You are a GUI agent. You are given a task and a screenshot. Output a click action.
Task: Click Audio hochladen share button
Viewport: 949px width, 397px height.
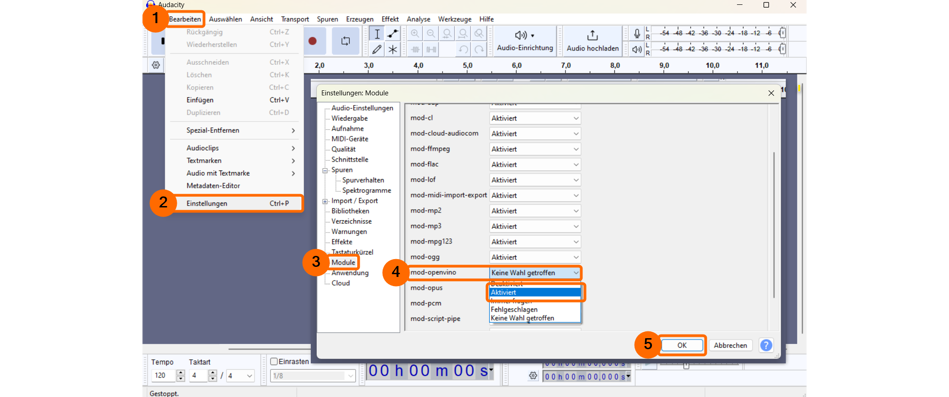593,41
